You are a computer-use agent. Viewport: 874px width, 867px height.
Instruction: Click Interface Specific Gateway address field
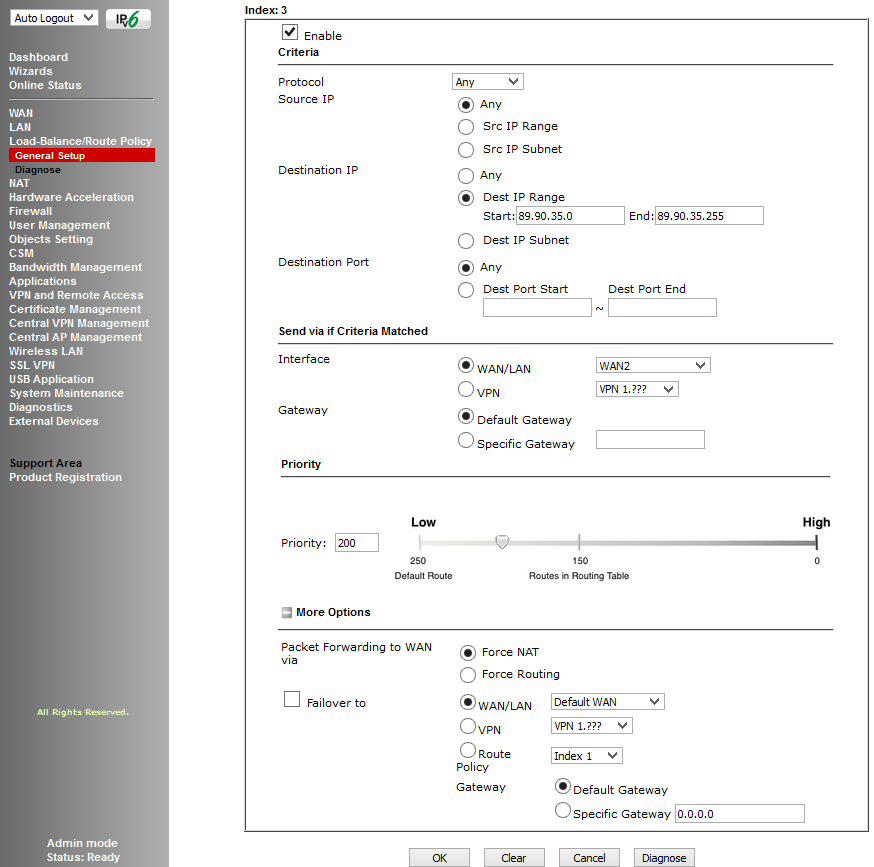[x=650, y=439]
